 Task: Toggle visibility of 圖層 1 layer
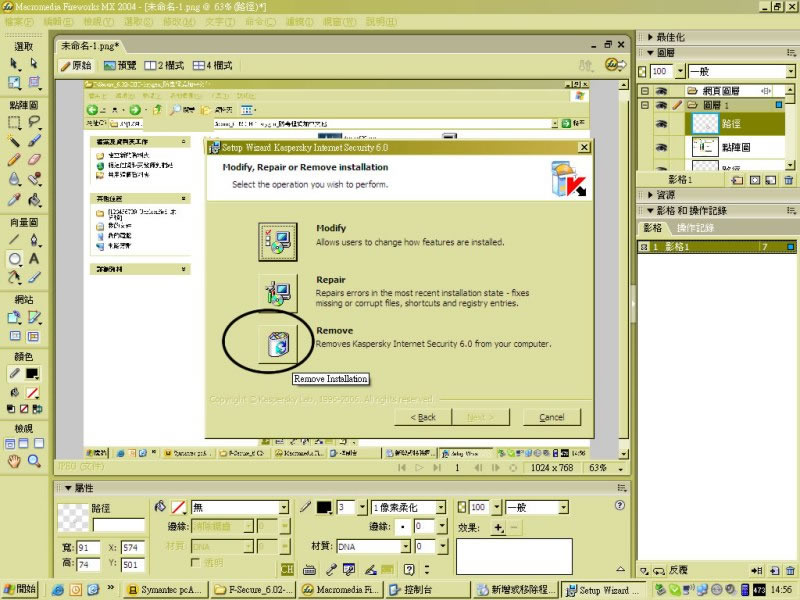[662, 105]
